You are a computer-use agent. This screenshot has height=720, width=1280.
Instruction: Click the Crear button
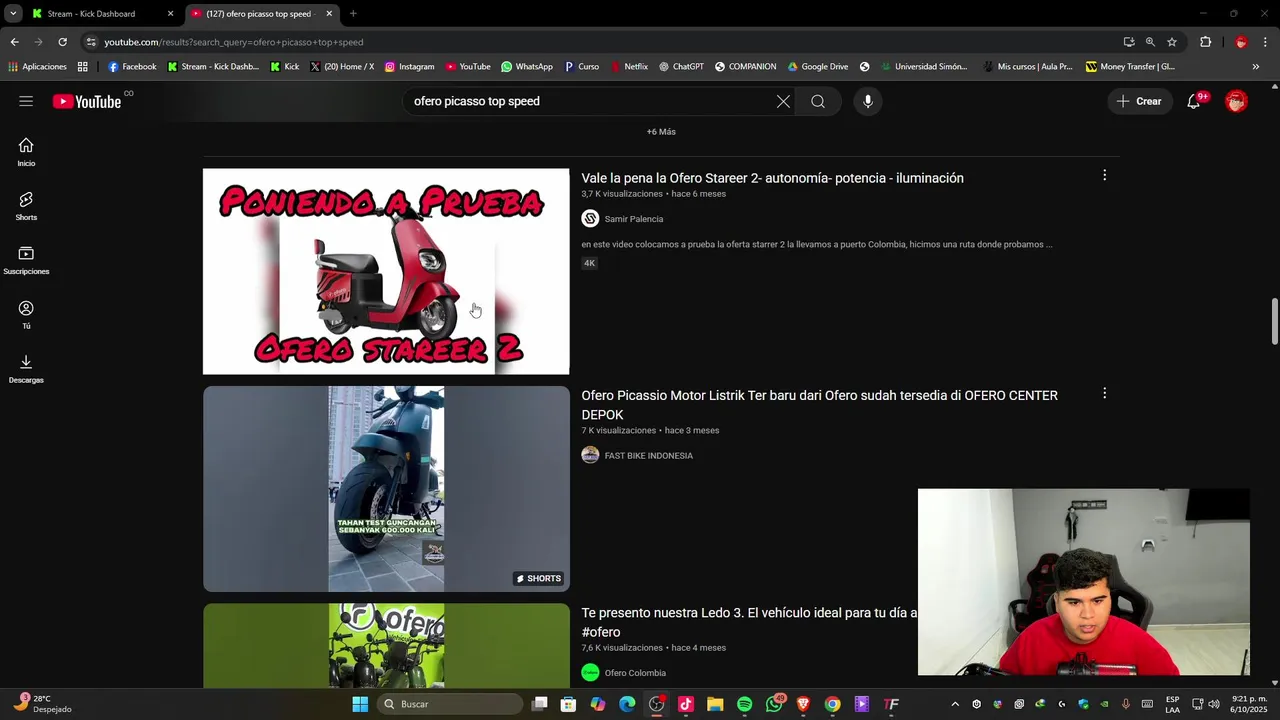(1139, 101)
